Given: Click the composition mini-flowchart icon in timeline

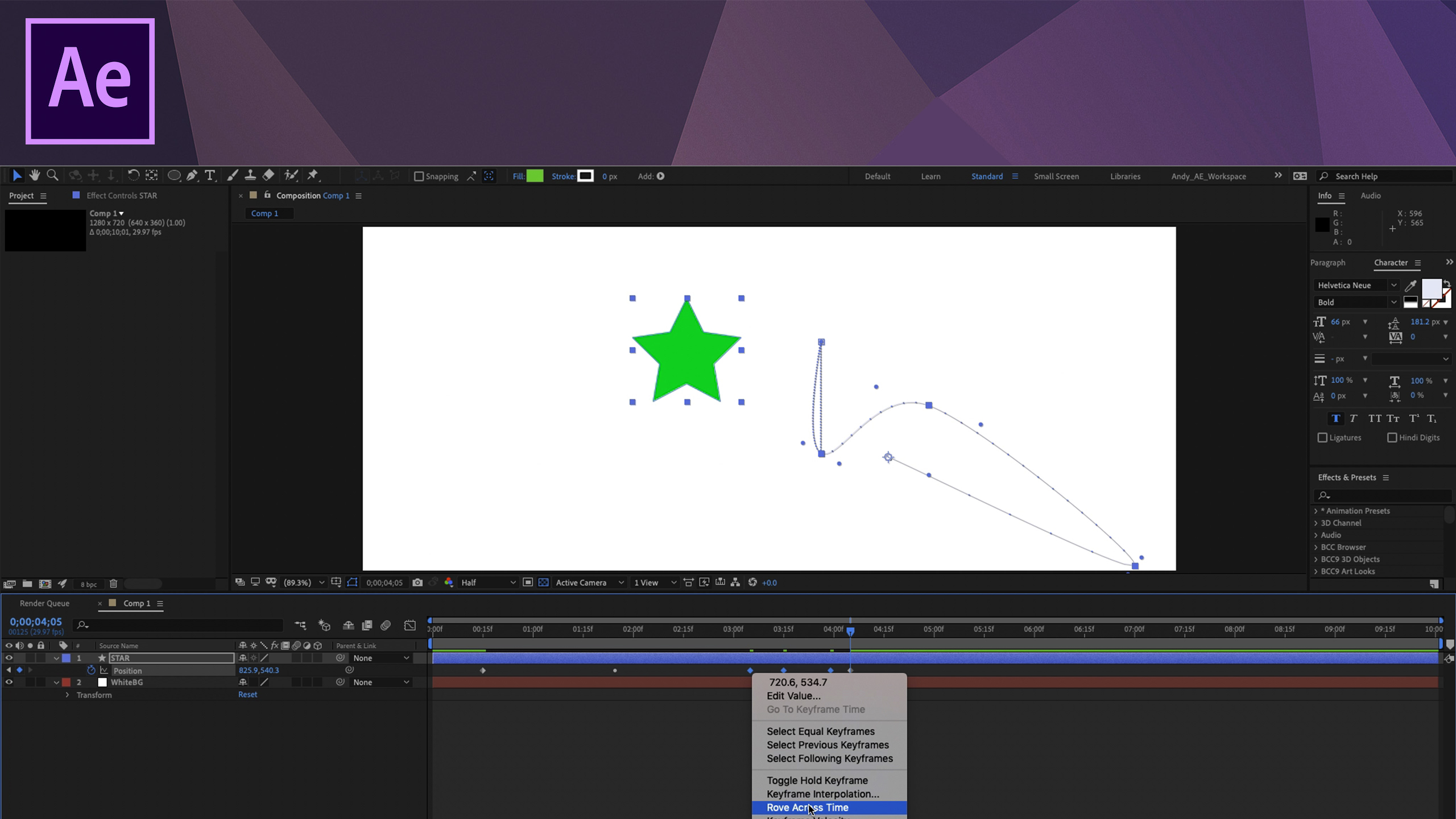Looking at the screenshot, I should click(300, 626).
